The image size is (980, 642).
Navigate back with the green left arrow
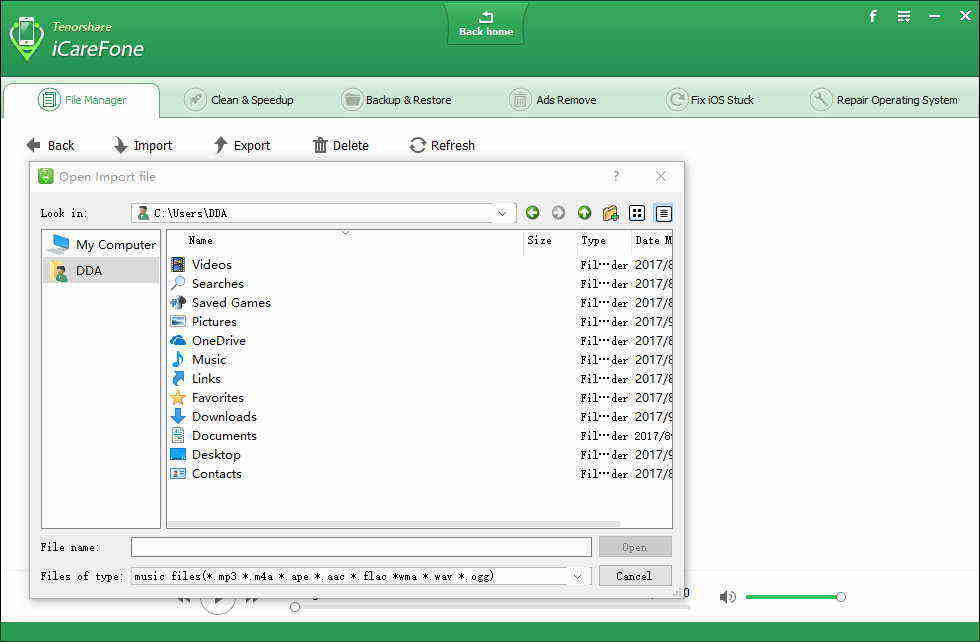click(532, 213)
